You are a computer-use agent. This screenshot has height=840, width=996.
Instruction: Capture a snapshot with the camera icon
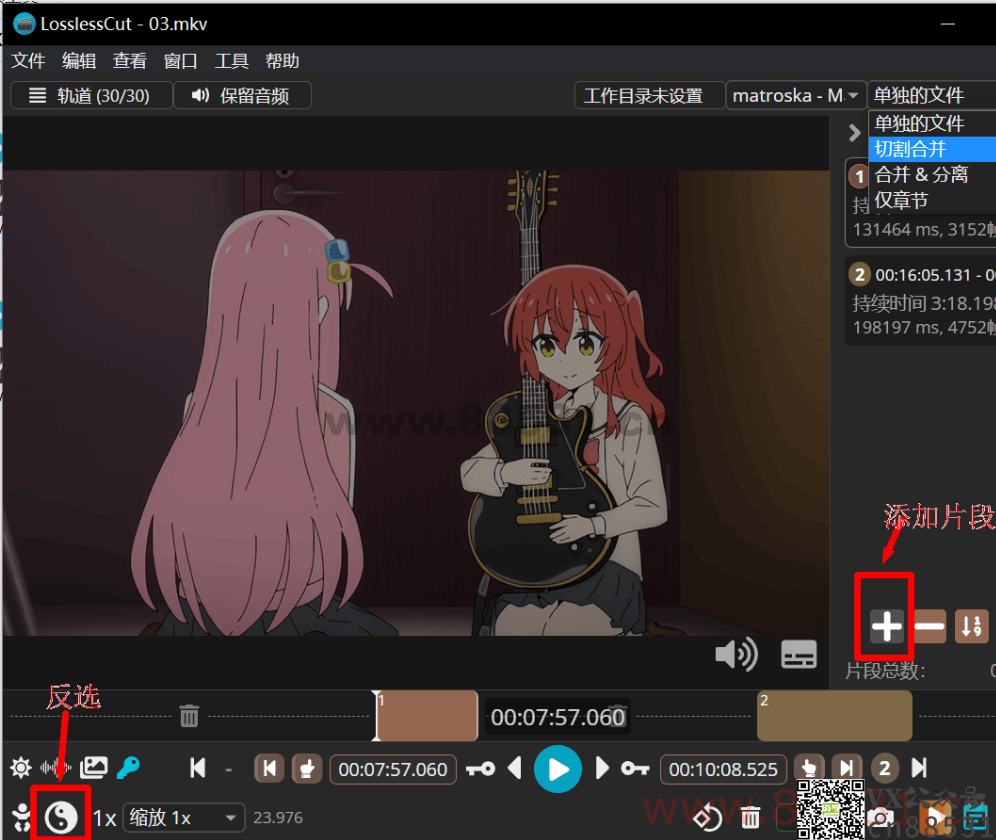click(880, 818)
